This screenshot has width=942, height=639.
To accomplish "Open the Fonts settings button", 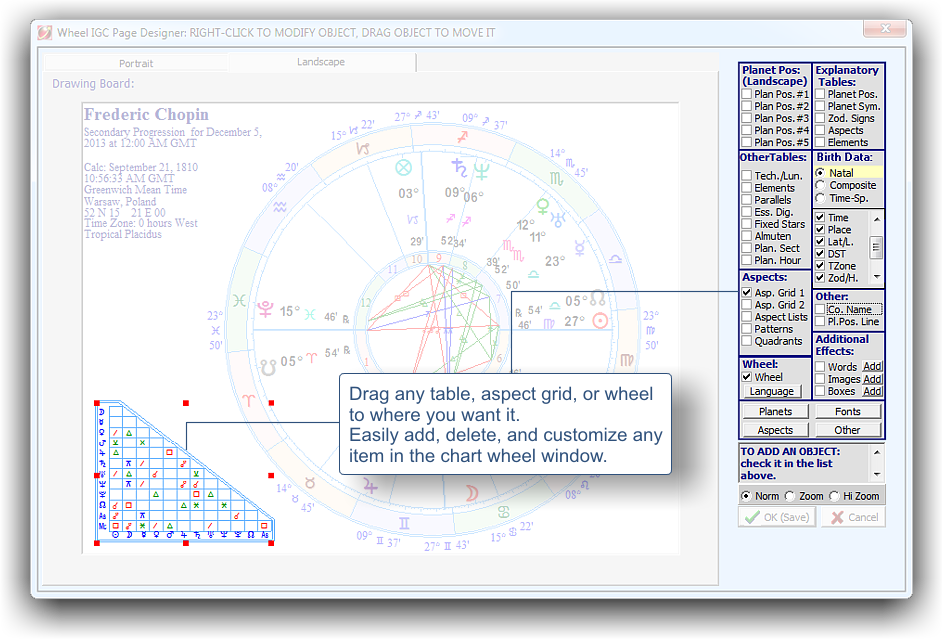I will [848, 411].
